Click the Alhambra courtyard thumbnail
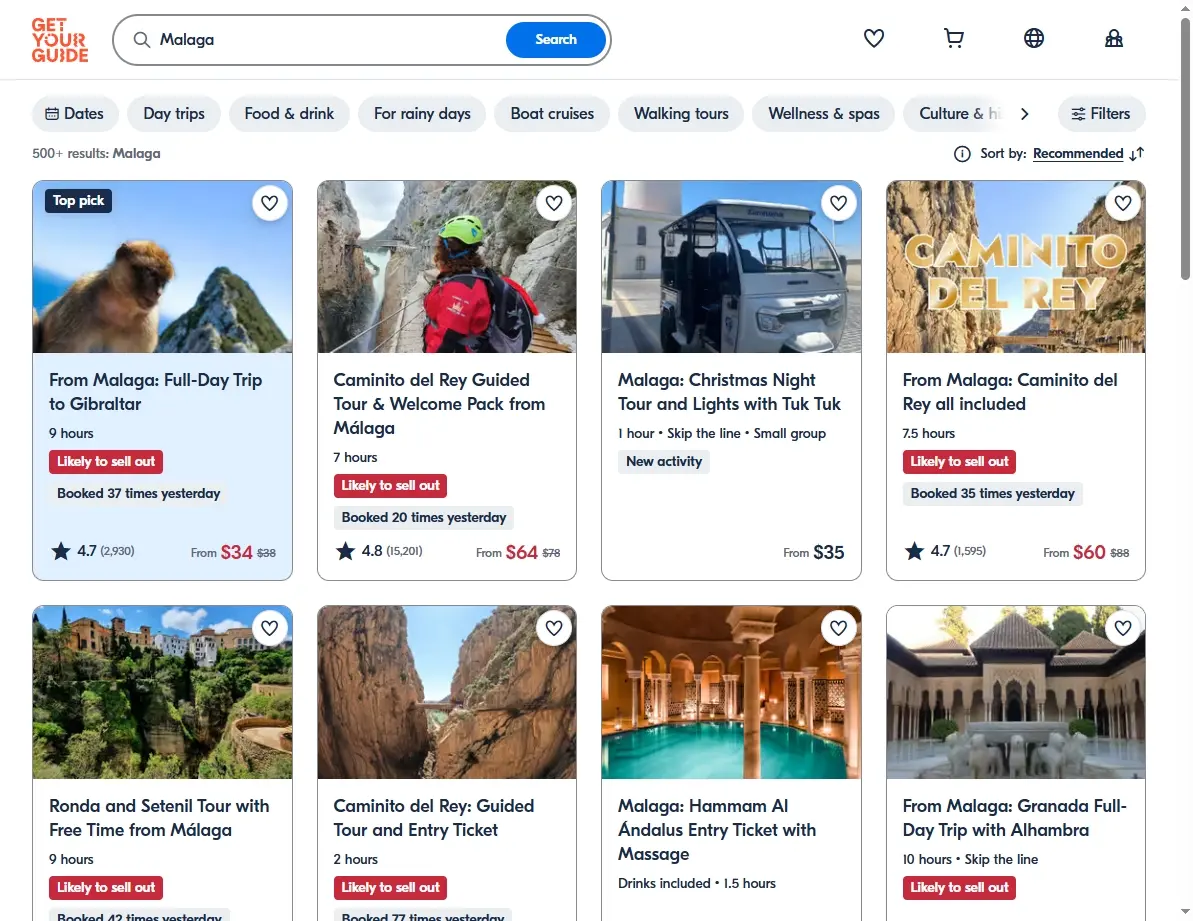 (1016, 692)
